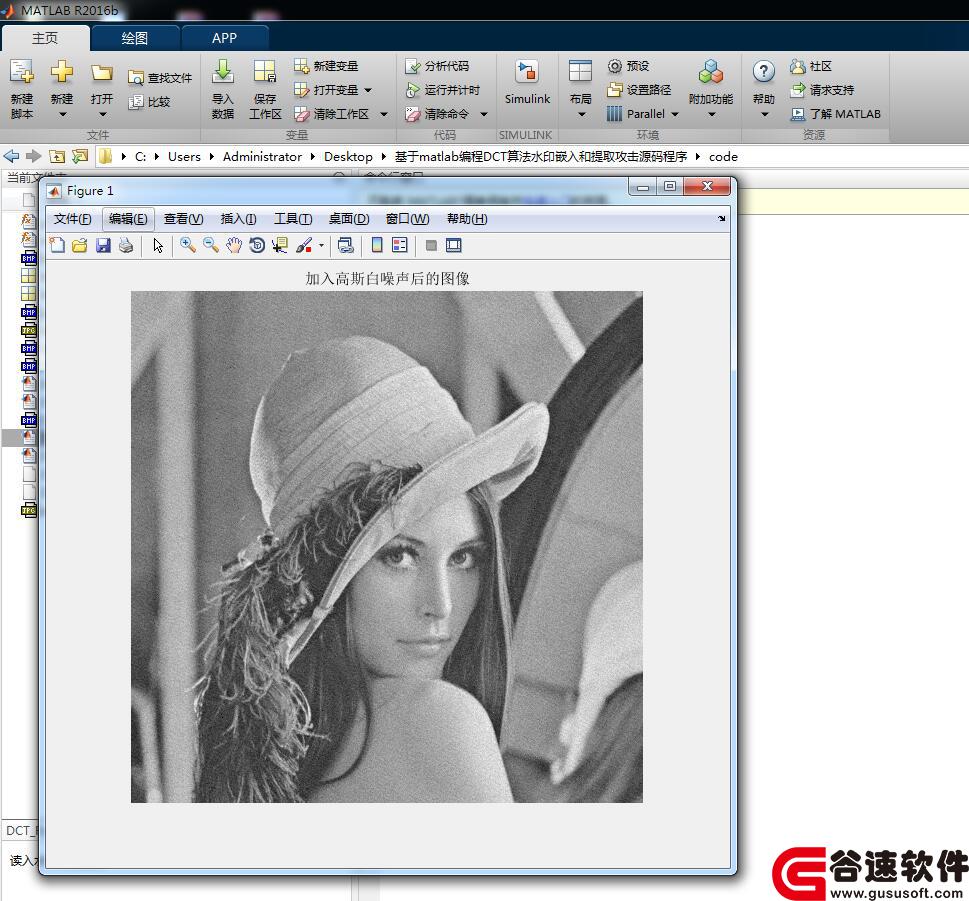
Task: Launch Simulink from the ribbon
Action: pos(527,83)
